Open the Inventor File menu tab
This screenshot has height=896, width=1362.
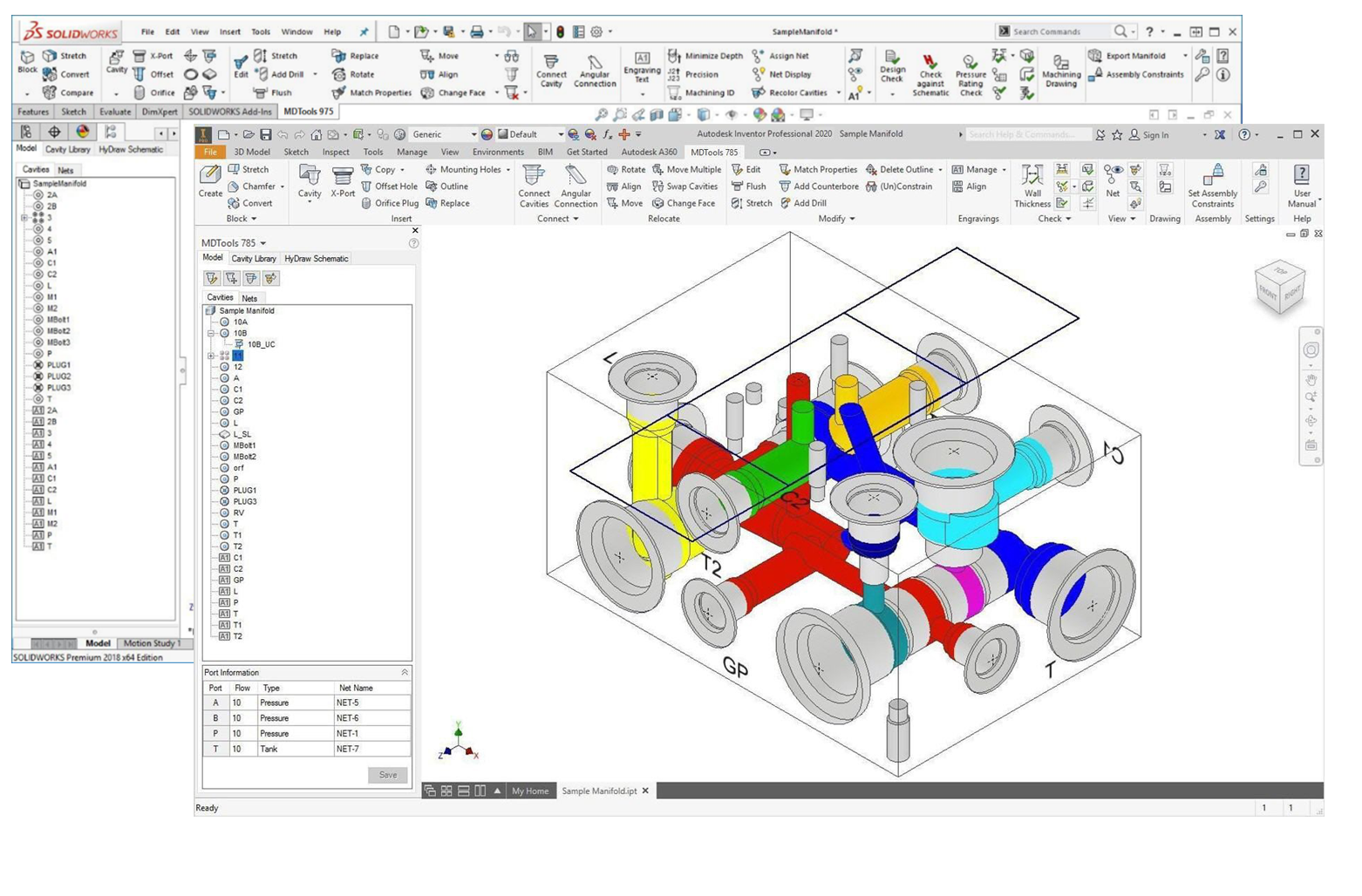pos(210,152)
